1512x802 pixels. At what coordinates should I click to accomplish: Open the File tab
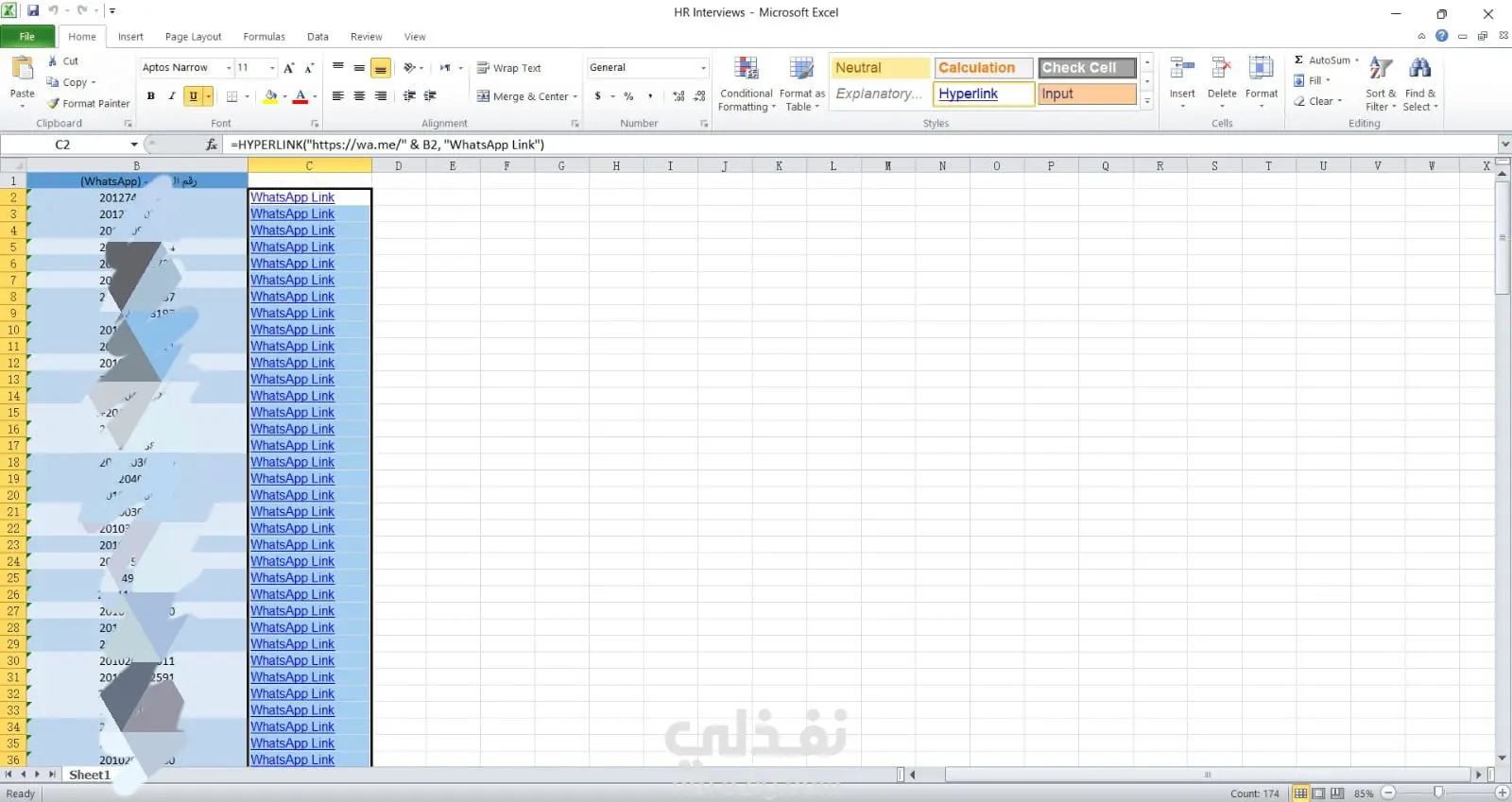click(26, 37)
